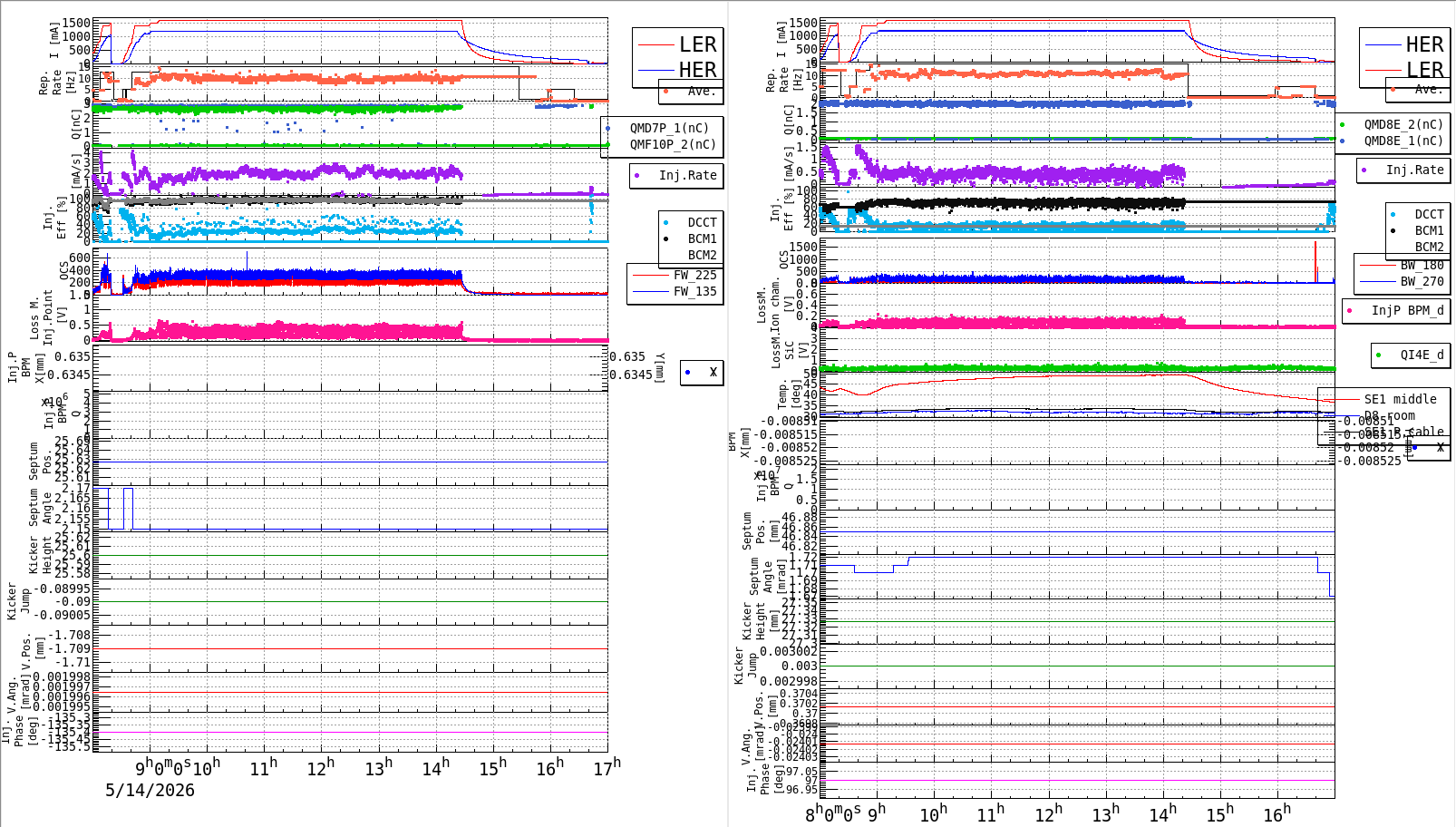This screenshot has width=1456, height=827.
Task: Click the SE1 middle legend entry
Action: pos(1400,399)
